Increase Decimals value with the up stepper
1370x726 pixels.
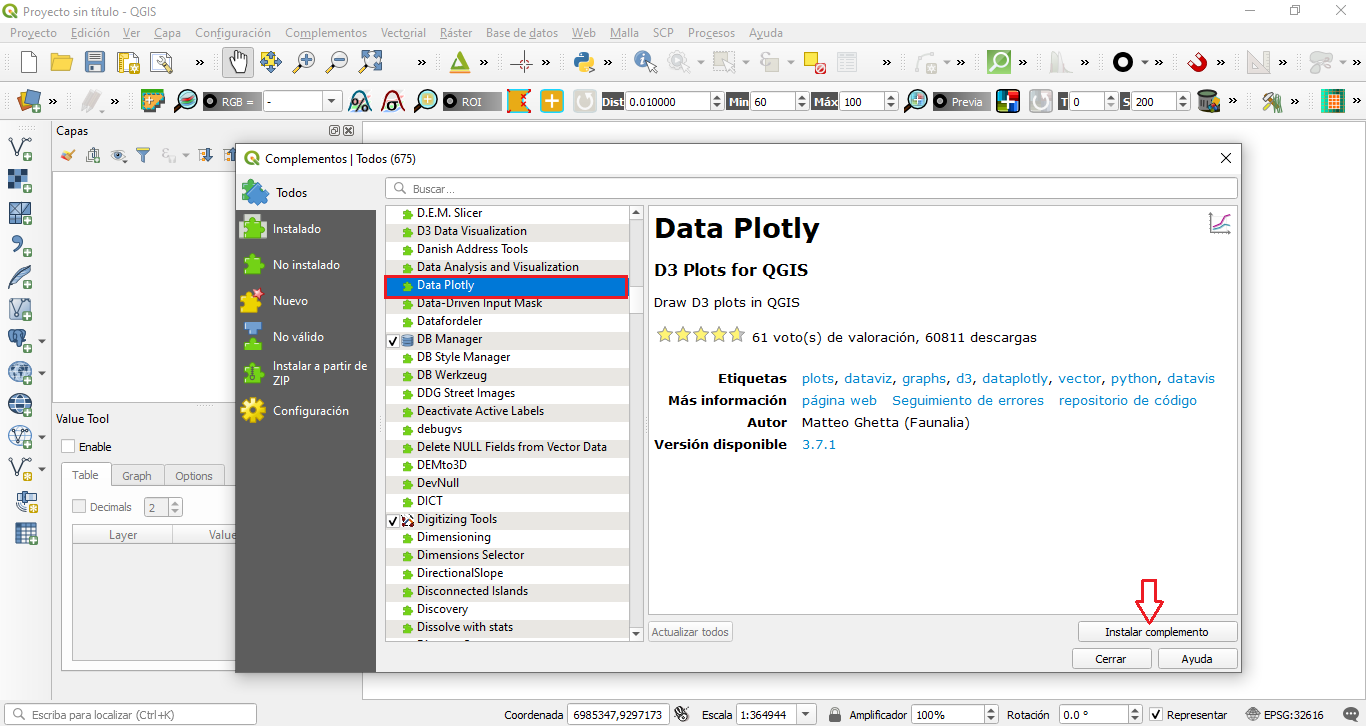(175, 502)
